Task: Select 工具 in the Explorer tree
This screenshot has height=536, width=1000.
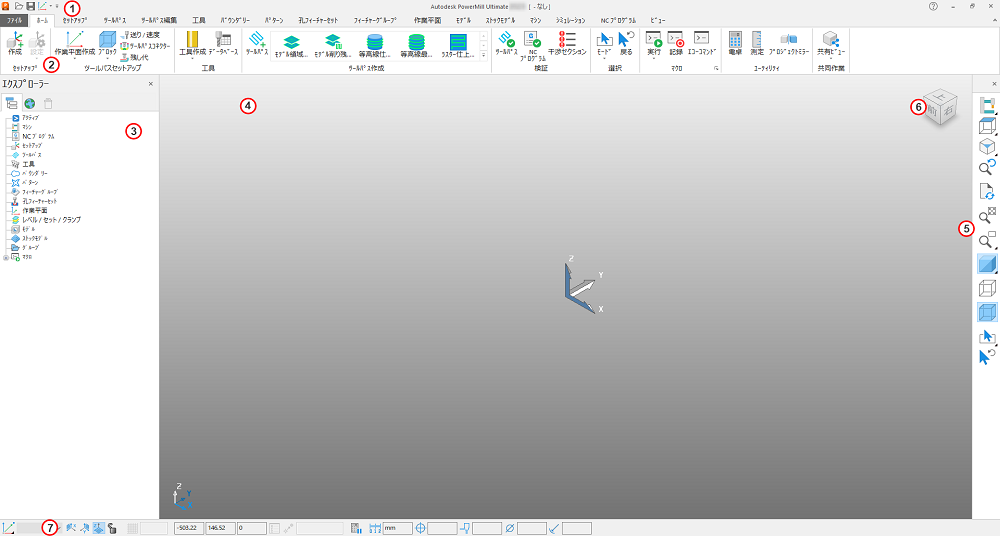Action: (x=28, y=164)
